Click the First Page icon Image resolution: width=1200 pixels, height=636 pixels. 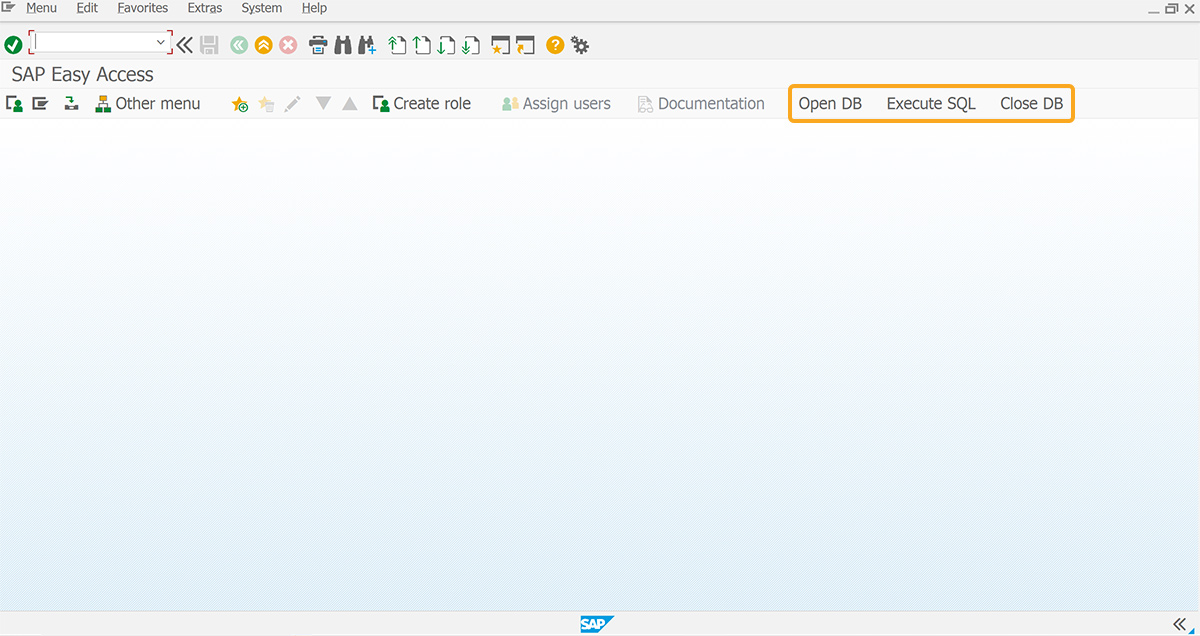[x=397, y=45]
